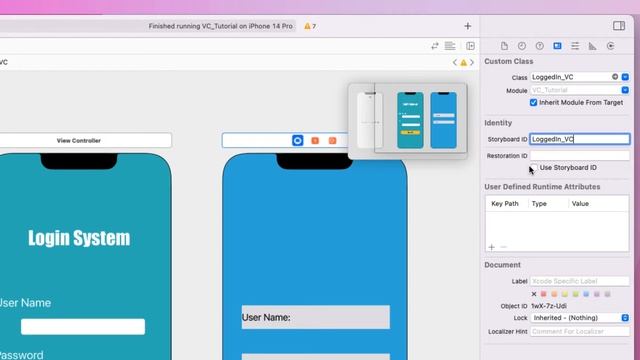
Task: Select the User Name label in login scene
Action: click(25, 303)
